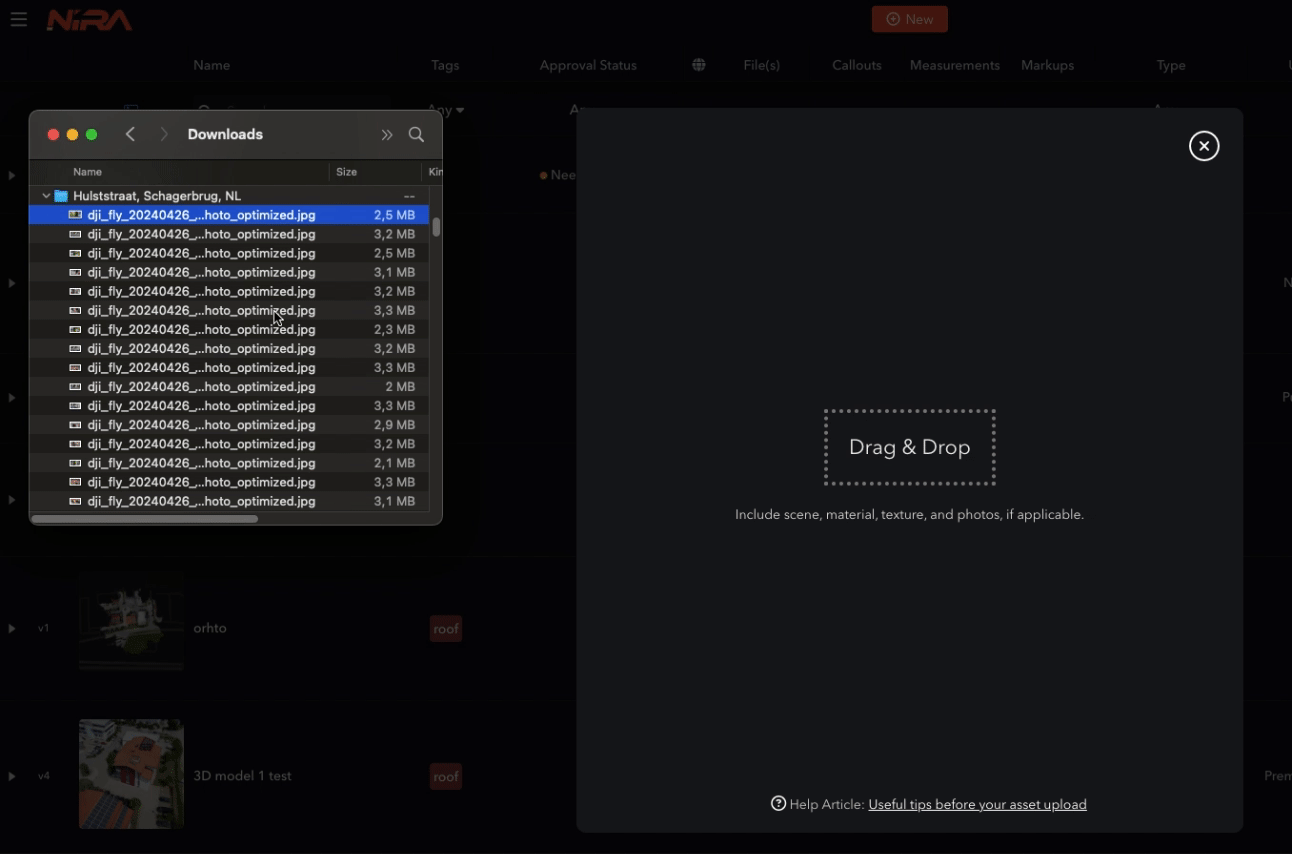1292x854 pixels.
Task: Expand the orhto asset row arrow
Action: (12, 628)
